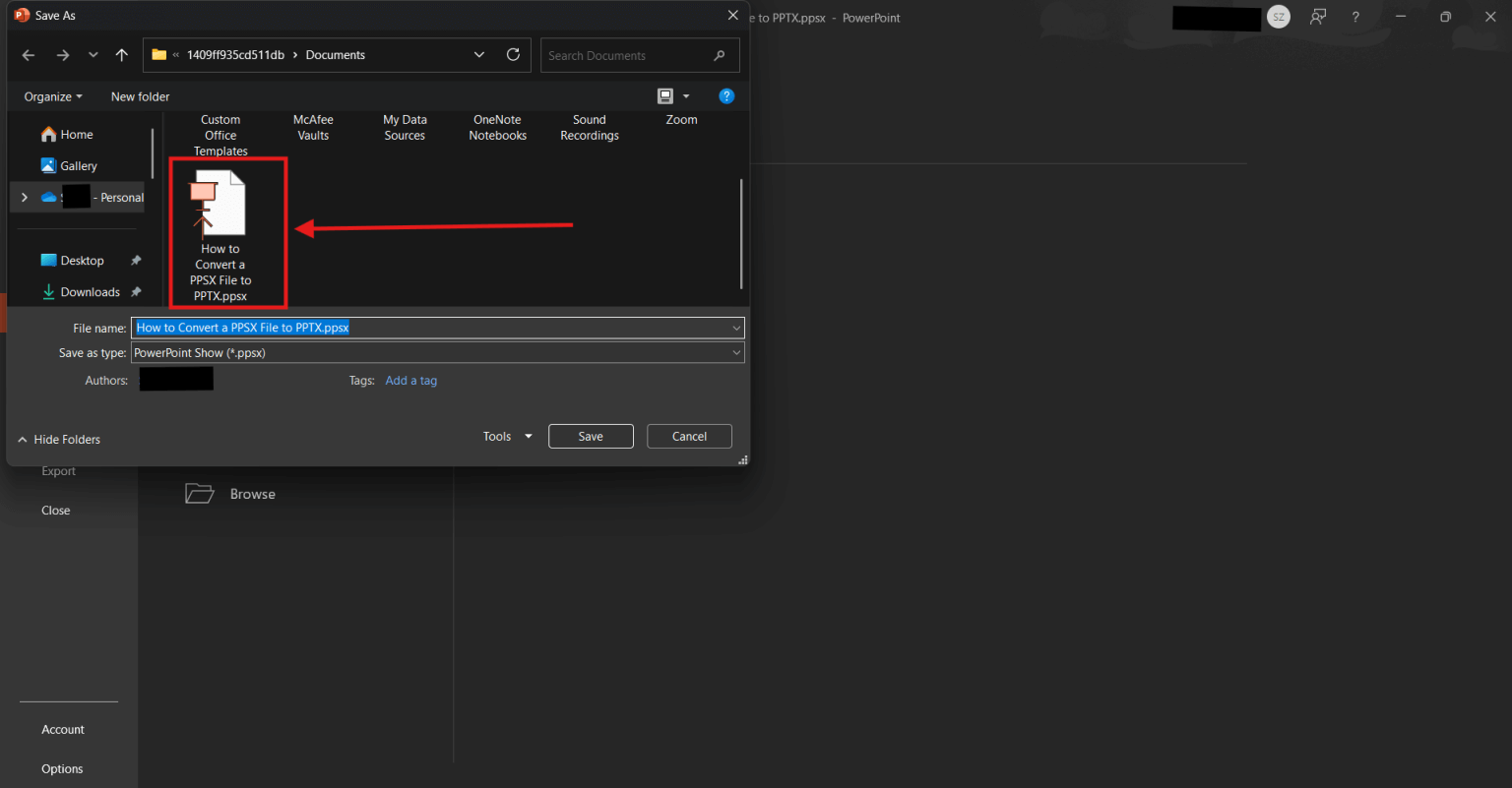Refresh the Documents folder view
The height and width of the screenshot is (788, 1512).
click(x=513, y=55)
